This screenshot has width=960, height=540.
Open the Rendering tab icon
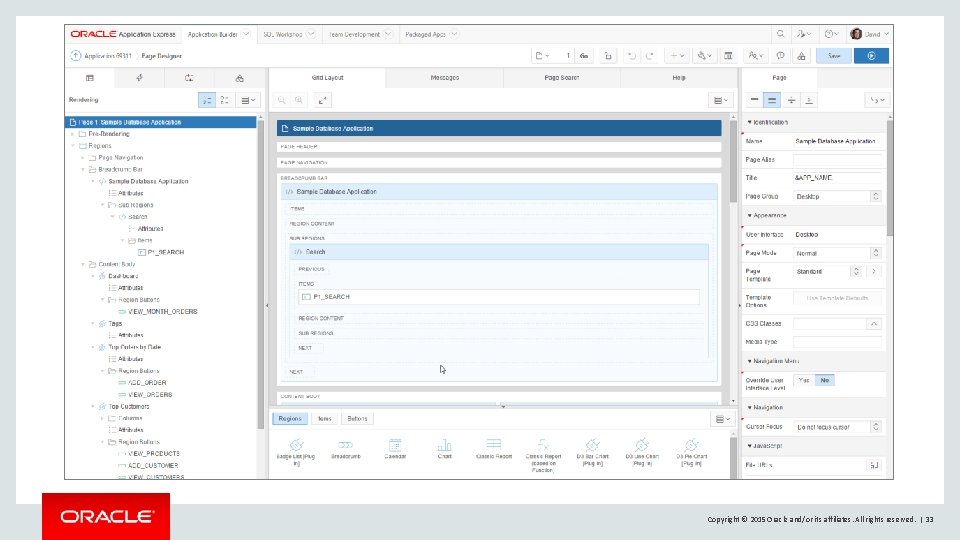click(90, 78)
